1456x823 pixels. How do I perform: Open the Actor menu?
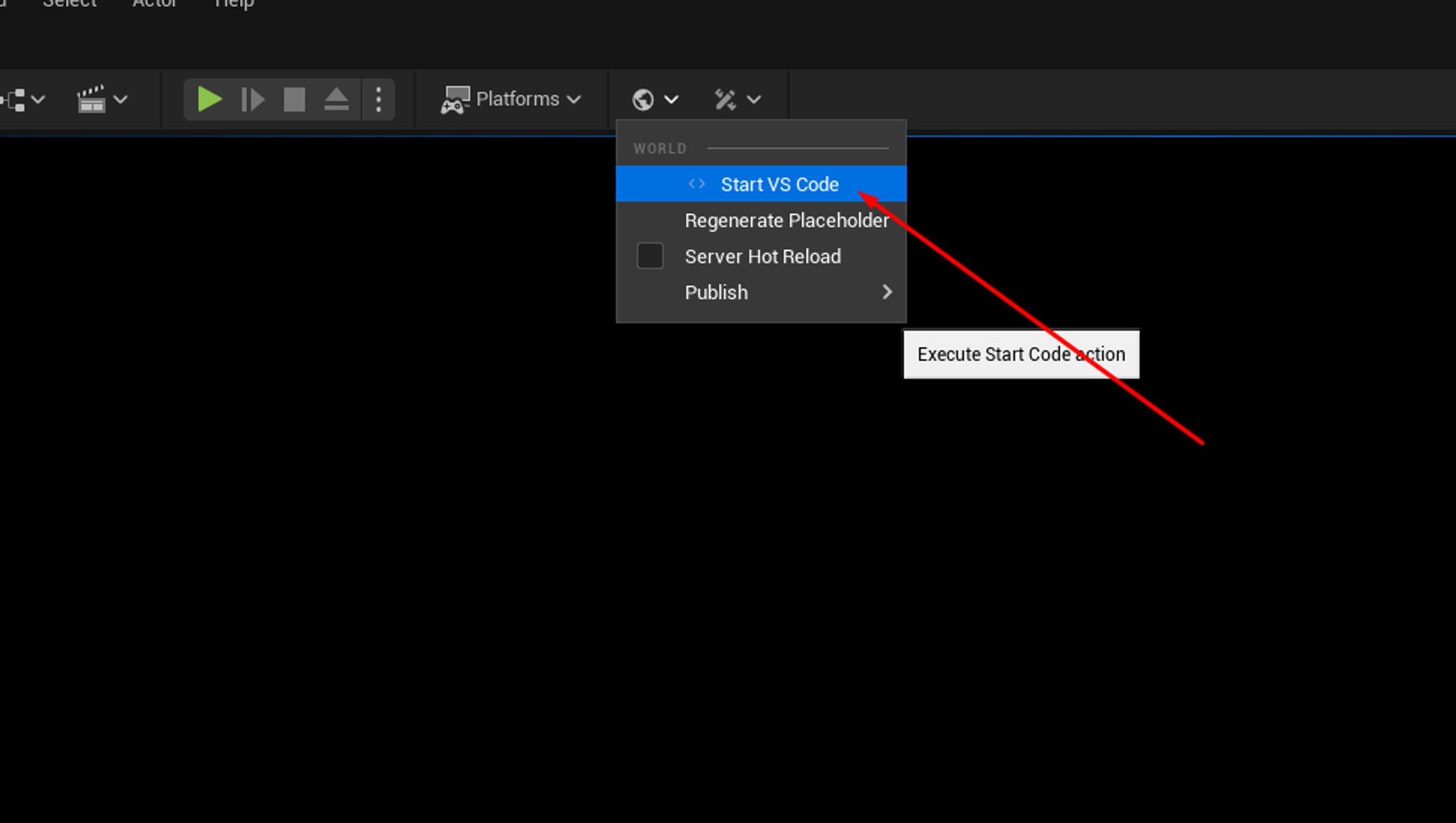(155, 5)
